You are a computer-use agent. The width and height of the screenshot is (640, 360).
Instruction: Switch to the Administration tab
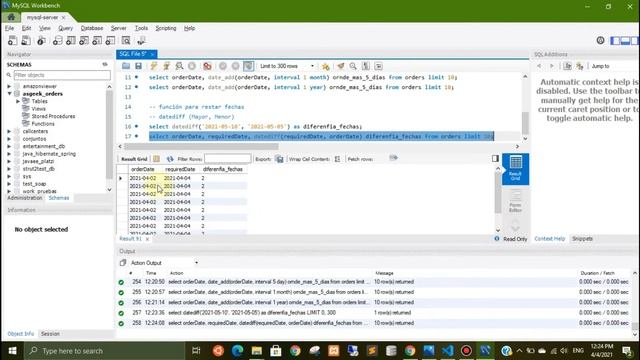(24, 198)
